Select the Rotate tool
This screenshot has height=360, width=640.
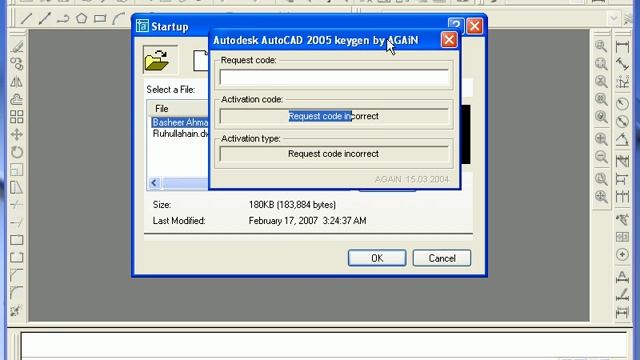[17, 152]
